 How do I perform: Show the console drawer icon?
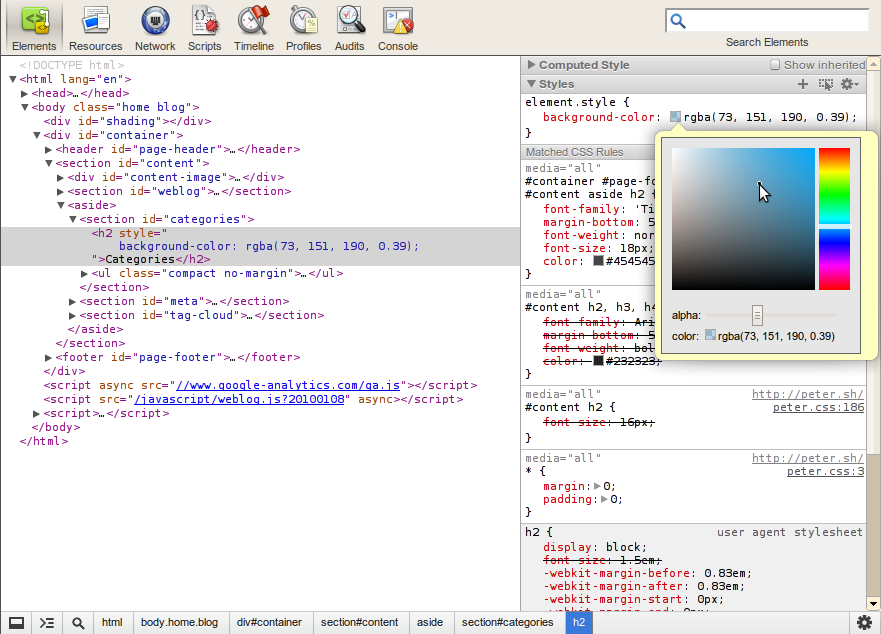[47, 623]
